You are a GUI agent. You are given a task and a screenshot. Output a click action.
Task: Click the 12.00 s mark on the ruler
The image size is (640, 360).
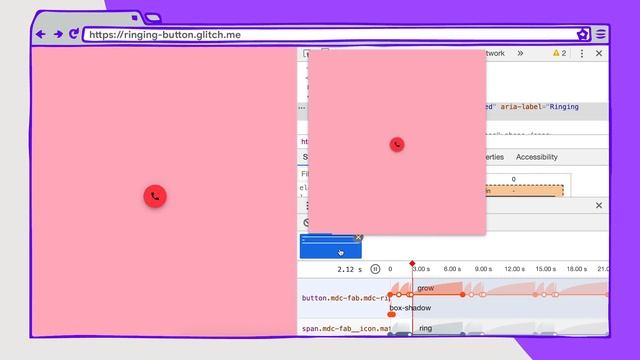(x=514, y=269)
